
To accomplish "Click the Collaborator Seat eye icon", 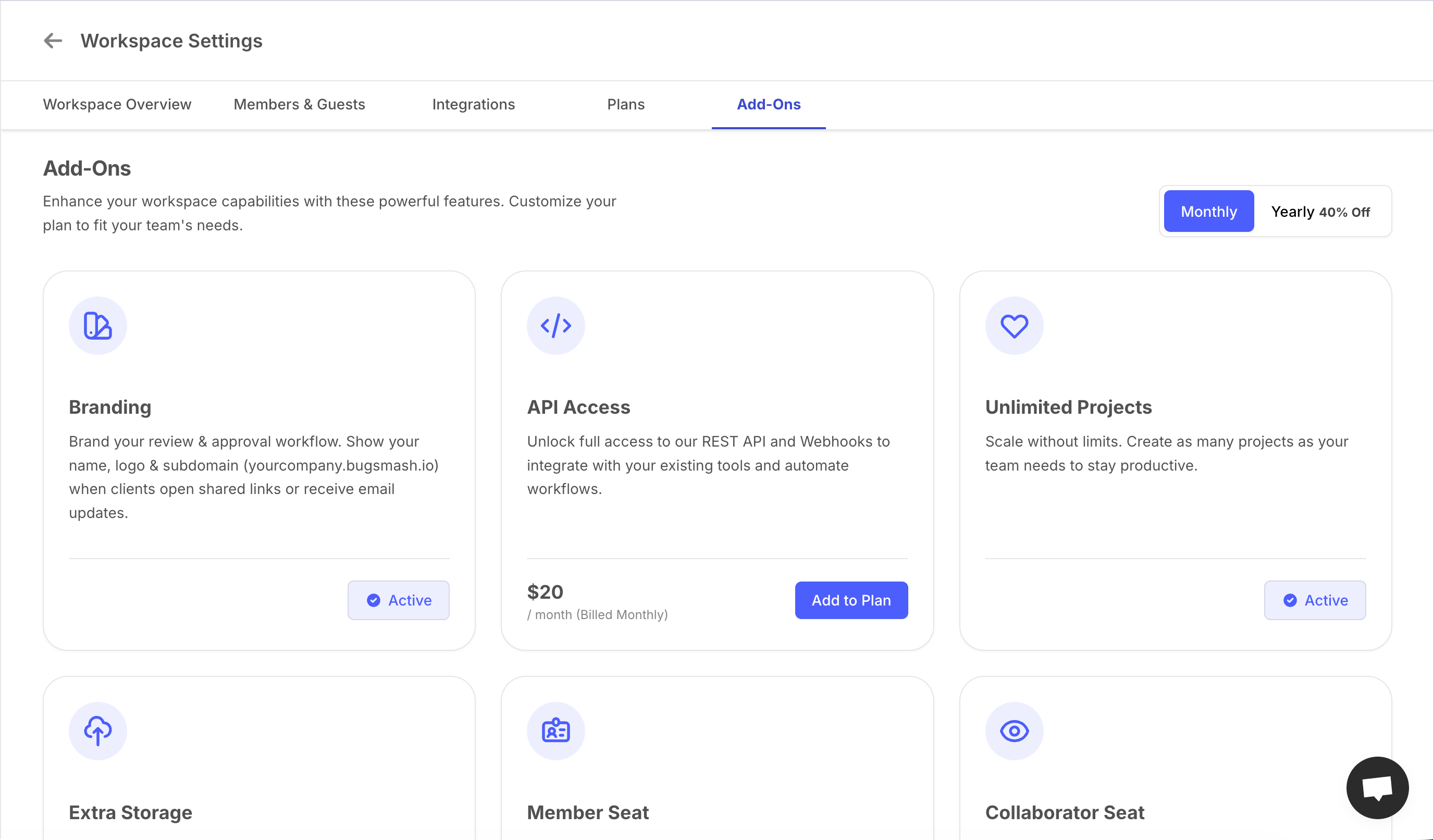I will click(x=1014, y=731).
